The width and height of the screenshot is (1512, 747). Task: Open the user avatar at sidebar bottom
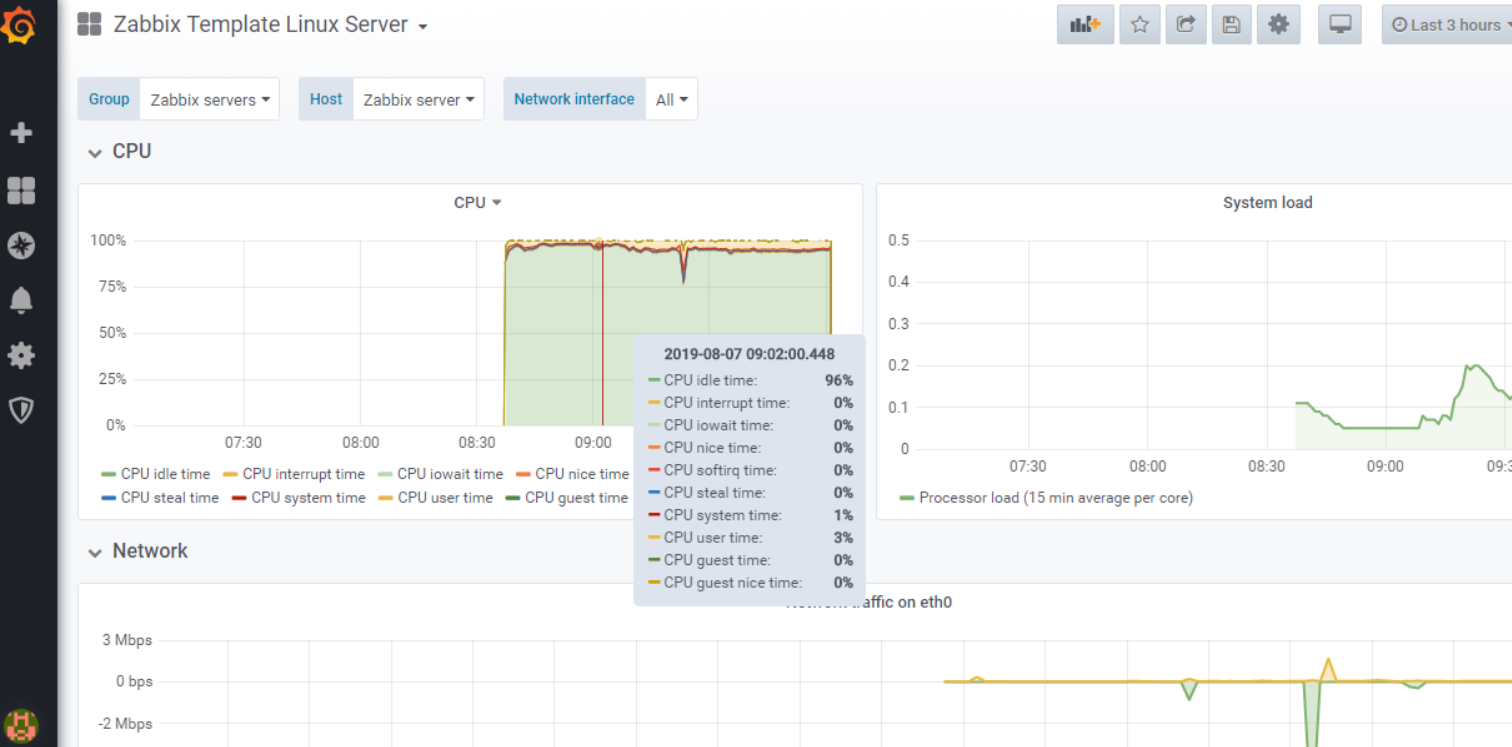click(x=21, y=725)
